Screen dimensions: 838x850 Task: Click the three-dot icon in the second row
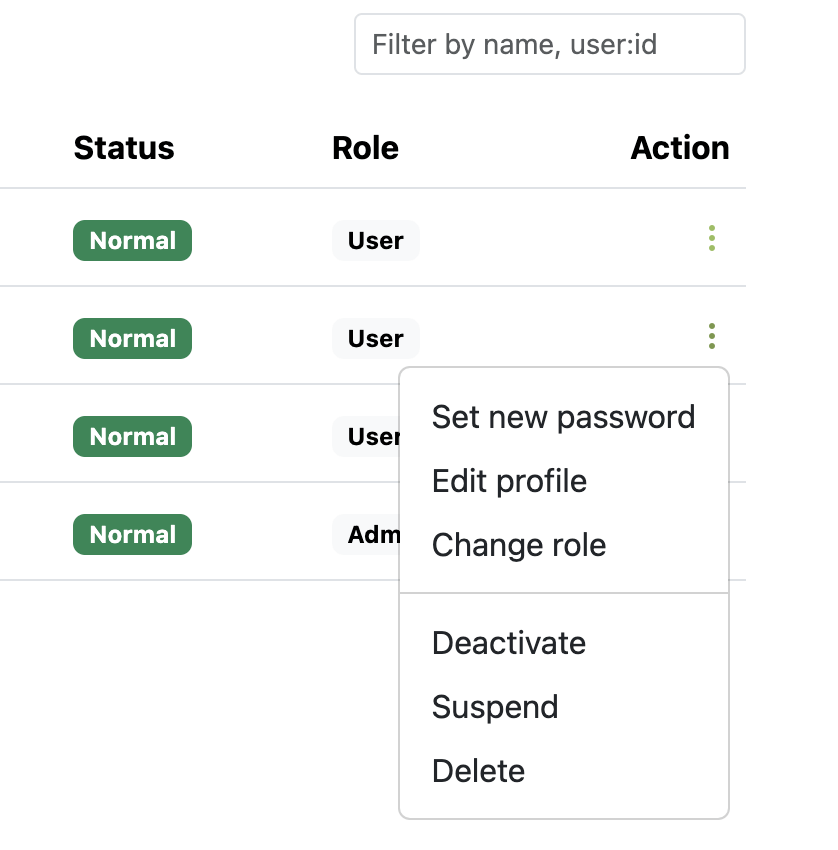click(711, 337)
